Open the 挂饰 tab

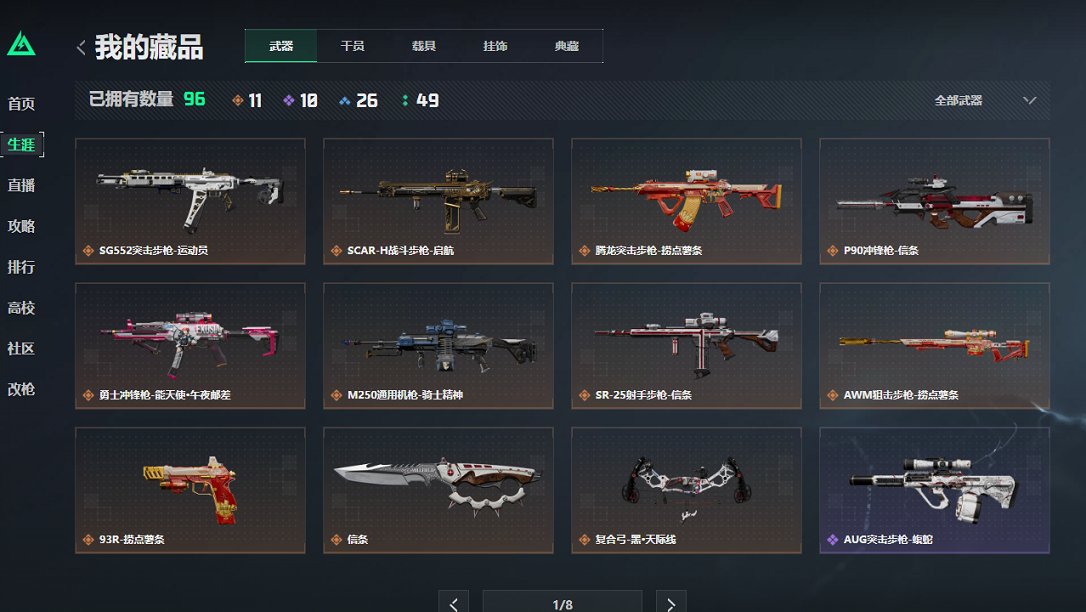pyautogui.click(x=495, y=46)
